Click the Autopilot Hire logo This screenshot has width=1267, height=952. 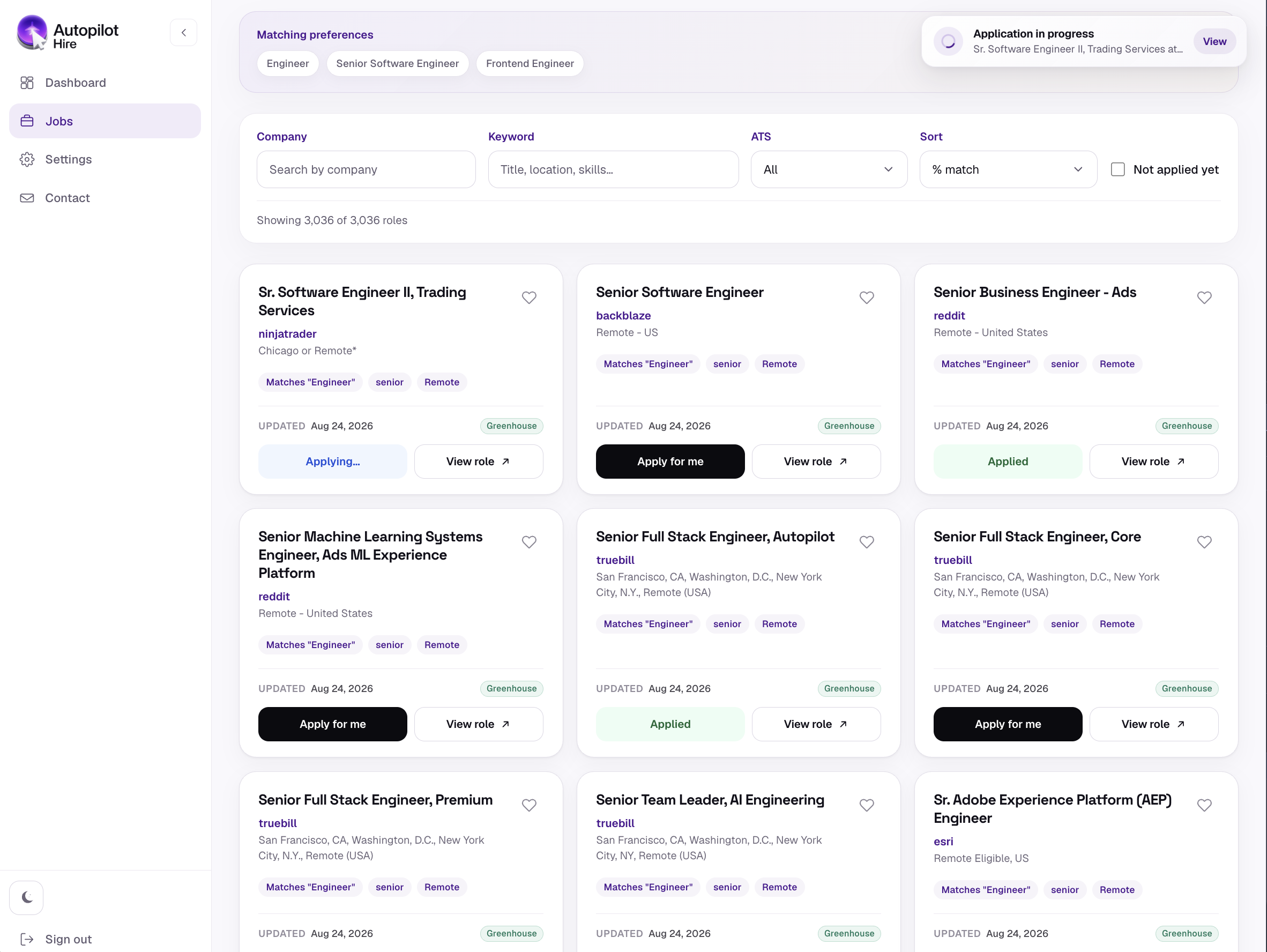point(68,33)
